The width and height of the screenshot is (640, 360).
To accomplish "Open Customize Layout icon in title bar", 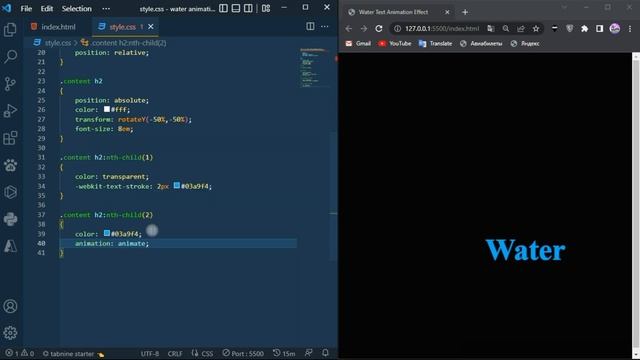I will (266, 8).
